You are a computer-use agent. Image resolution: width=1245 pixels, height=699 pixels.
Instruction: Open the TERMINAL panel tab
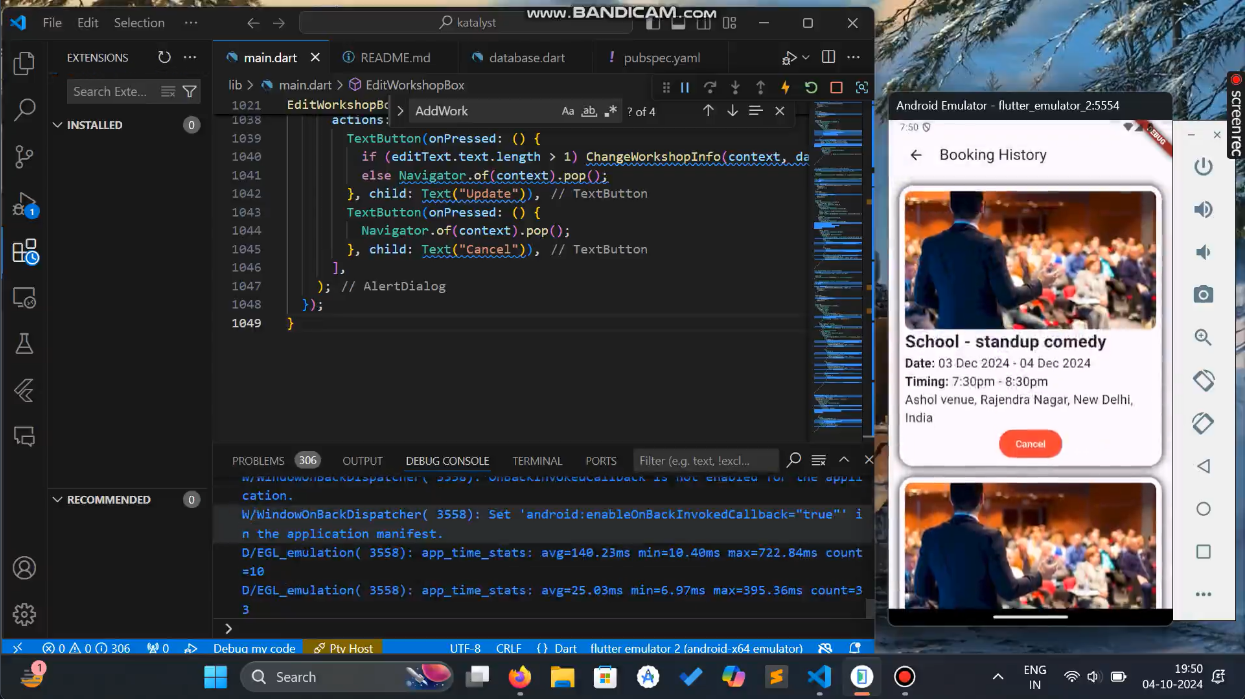537,461
